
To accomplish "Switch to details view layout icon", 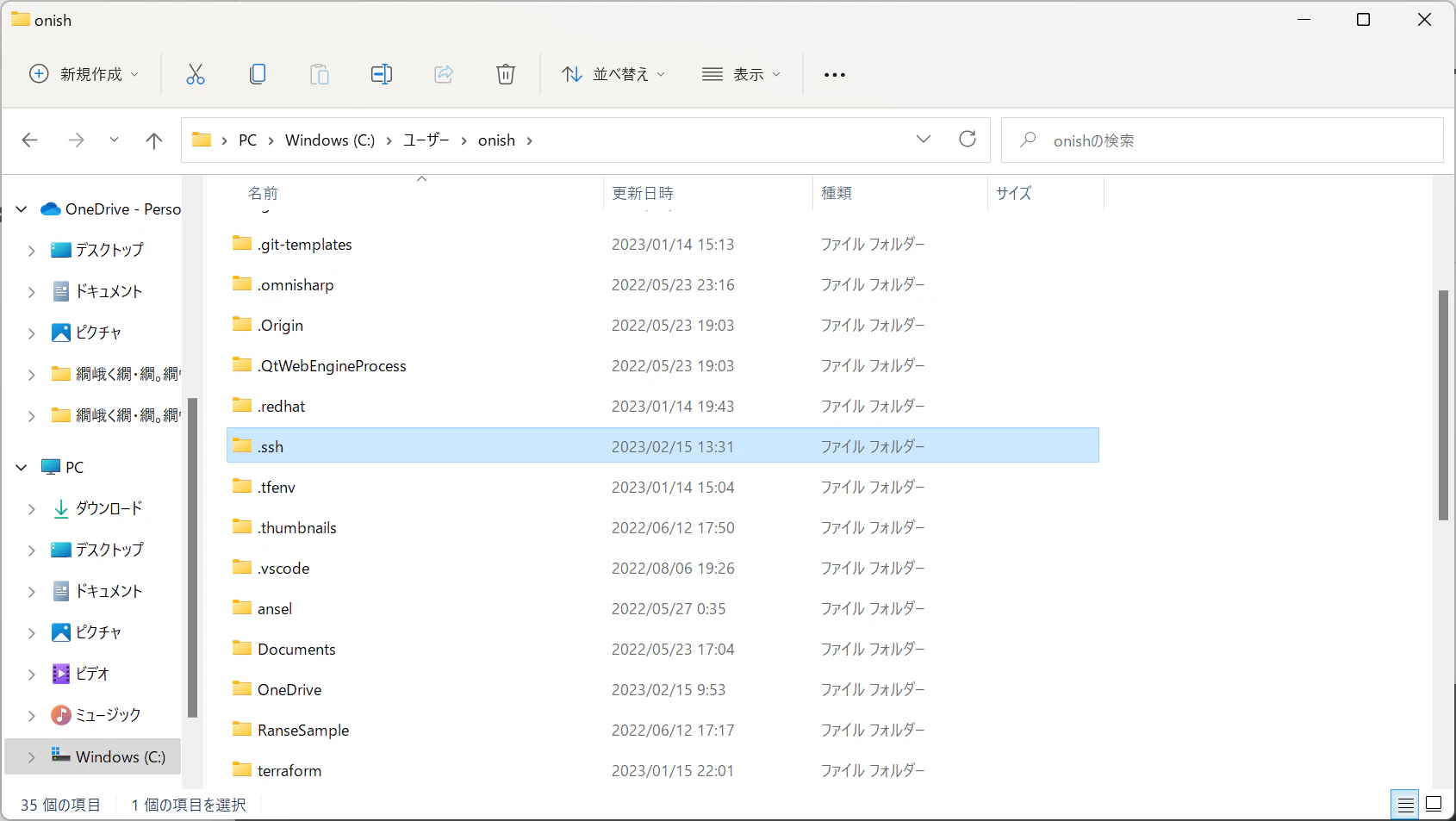I will click(x=1406, y=805).
